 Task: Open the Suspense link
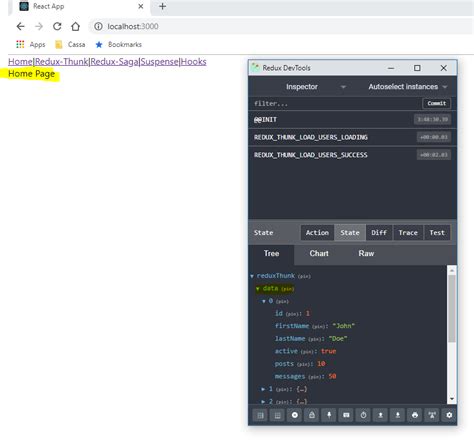coord(159,62)
